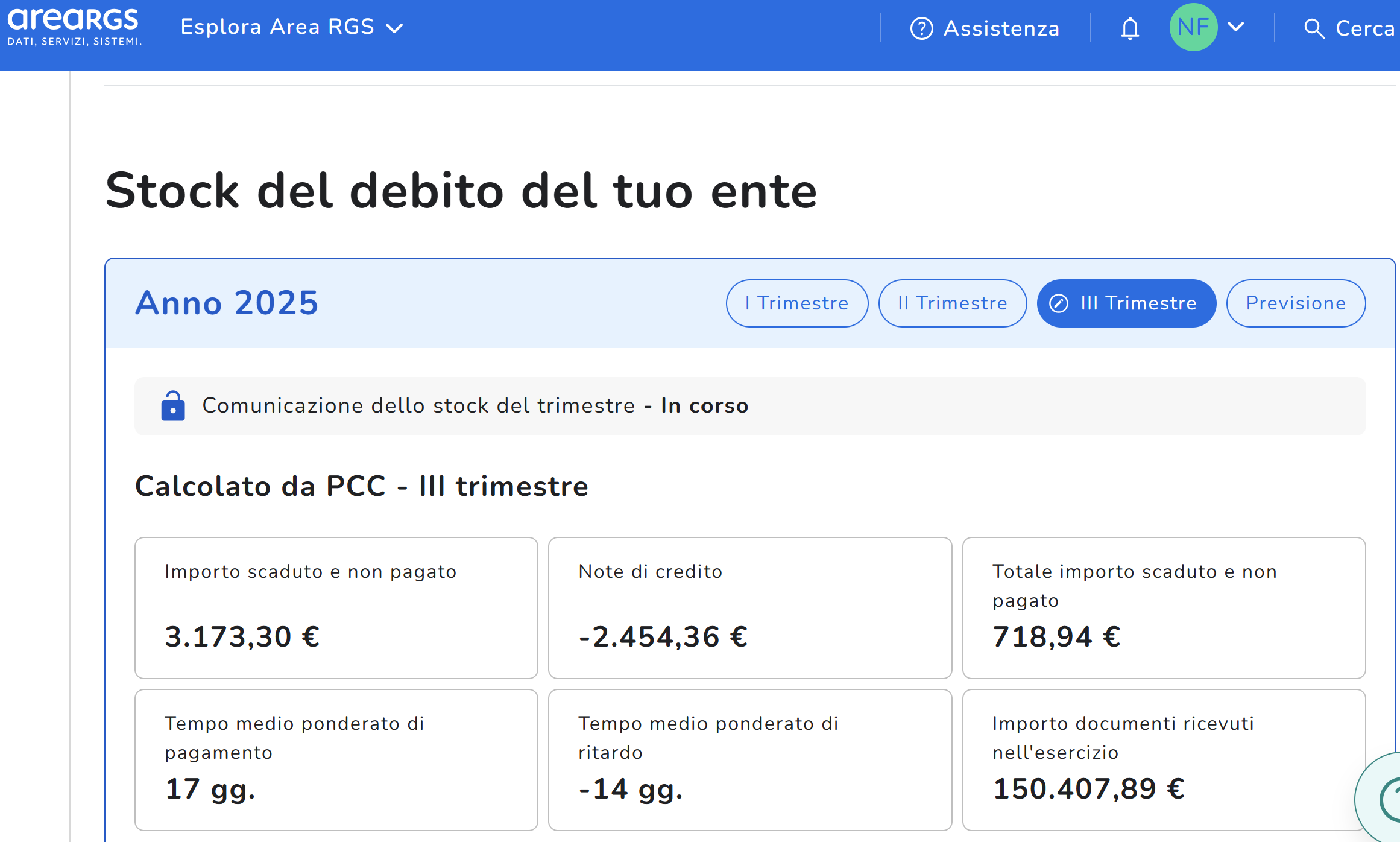Switch to the II Trimestre tab
Image resolution: width=1400 pixels, height=842 pixels.
952,303
